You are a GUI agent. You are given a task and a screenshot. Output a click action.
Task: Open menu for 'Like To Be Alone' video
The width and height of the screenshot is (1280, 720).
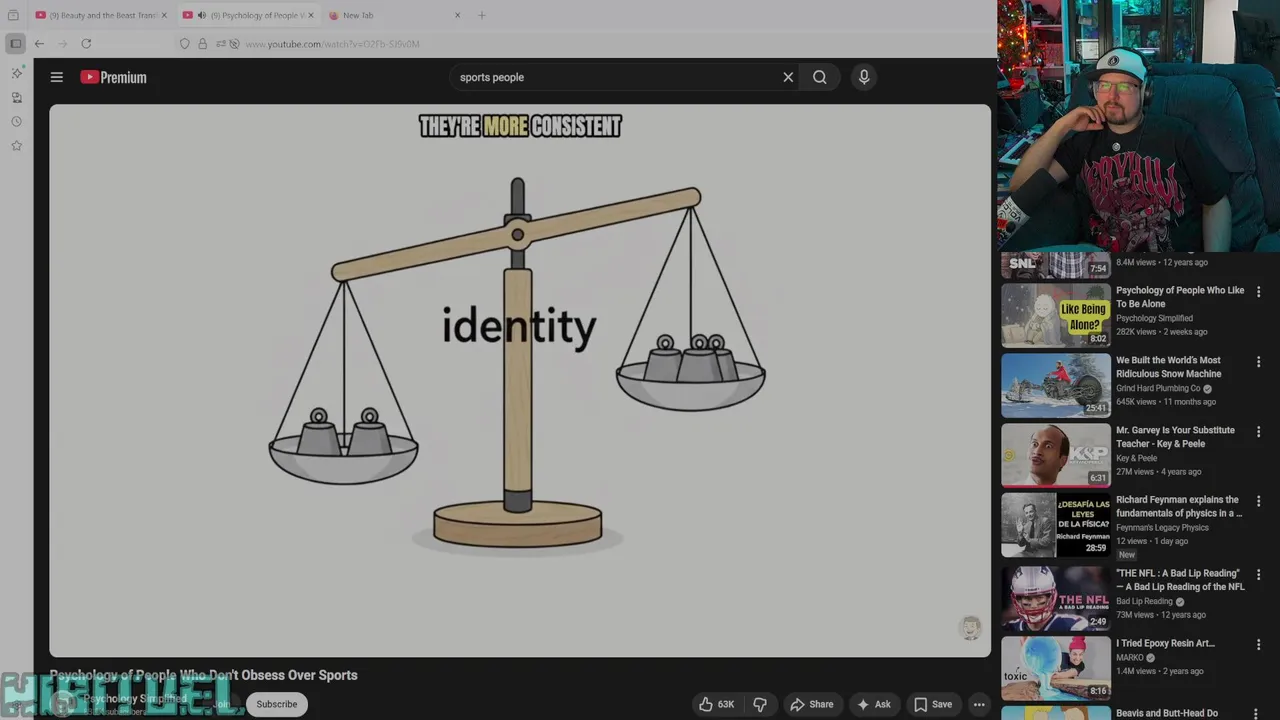(x=1259, y=292)
